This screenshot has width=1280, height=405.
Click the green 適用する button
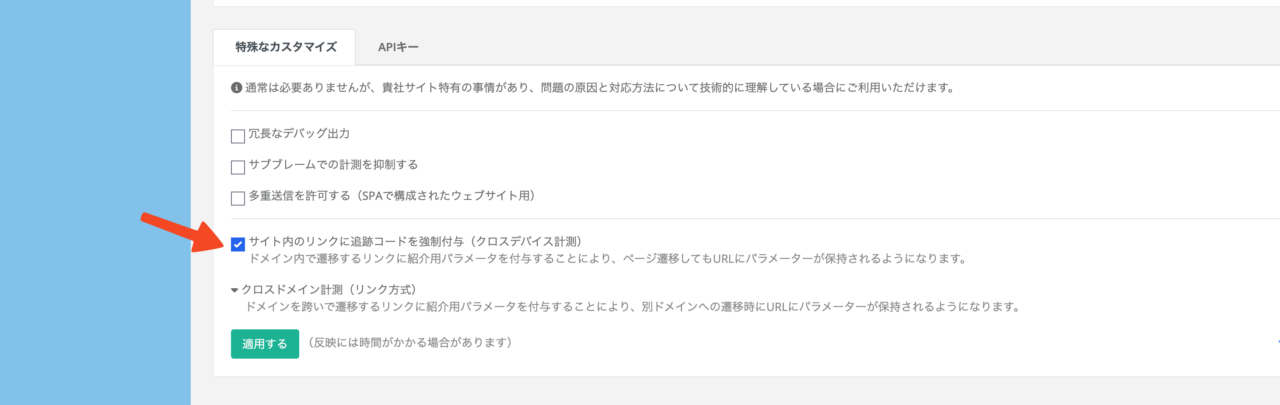(x=265, y=343)
